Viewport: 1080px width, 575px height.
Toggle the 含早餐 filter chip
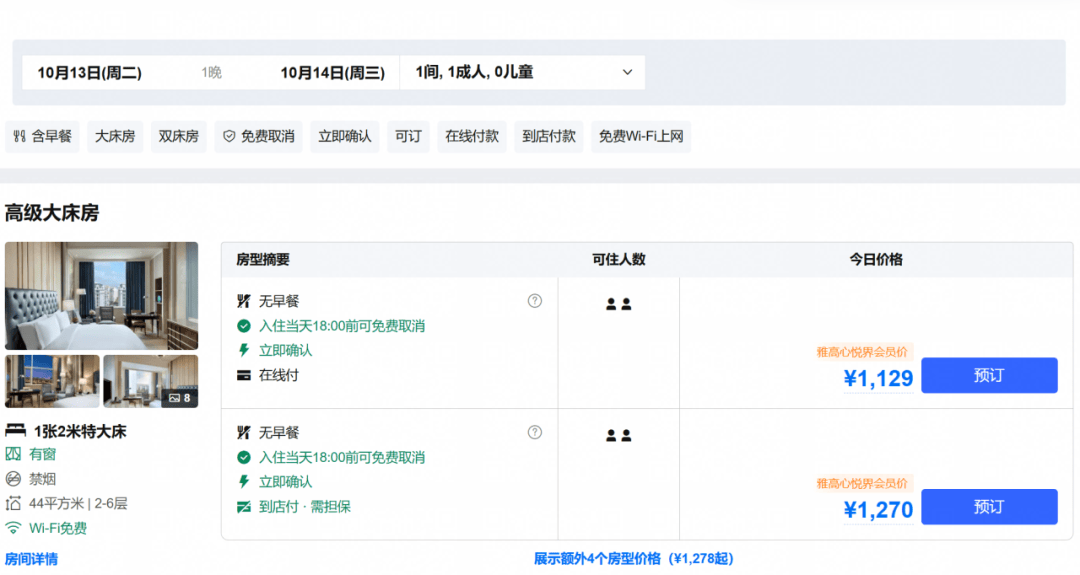43,136
